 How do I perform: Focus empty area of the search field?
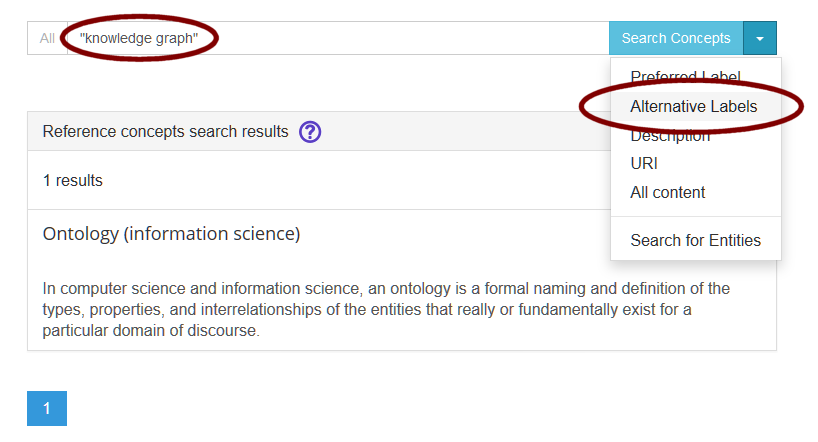[x=402, y=38]
